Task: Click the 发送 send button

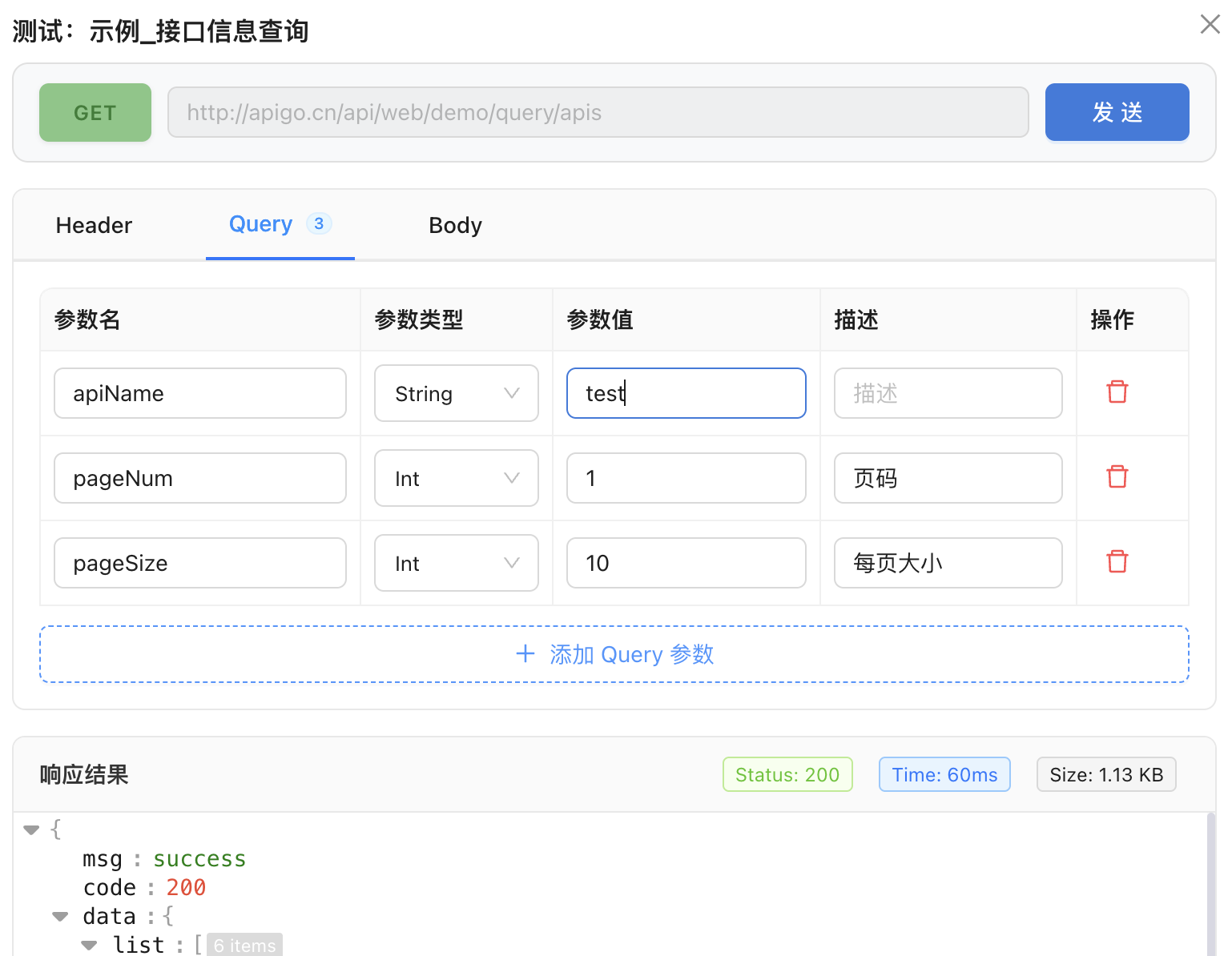Action: coord(1117,112)
